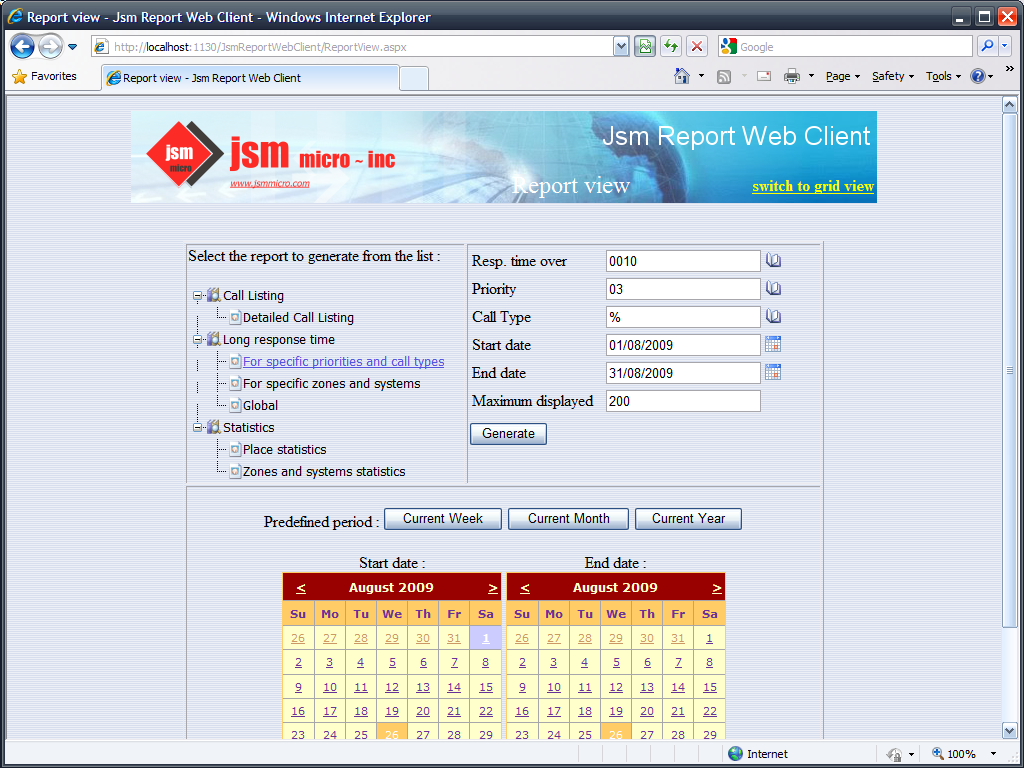Click the Favorites label in toolbar
1024x768 pixels.
point(54,76)
